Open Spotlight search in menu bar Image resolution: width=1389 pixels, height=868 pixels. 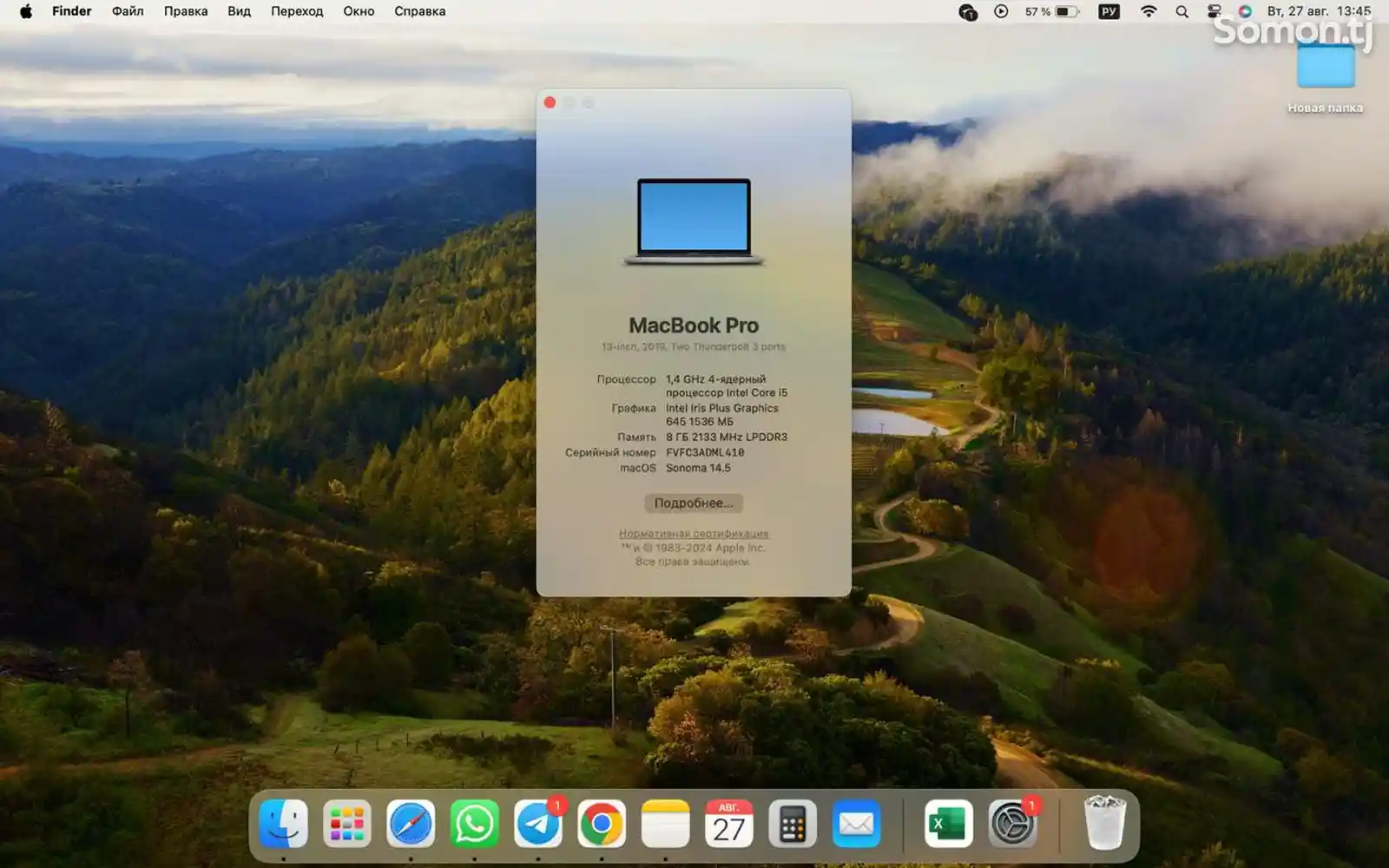1182,11
